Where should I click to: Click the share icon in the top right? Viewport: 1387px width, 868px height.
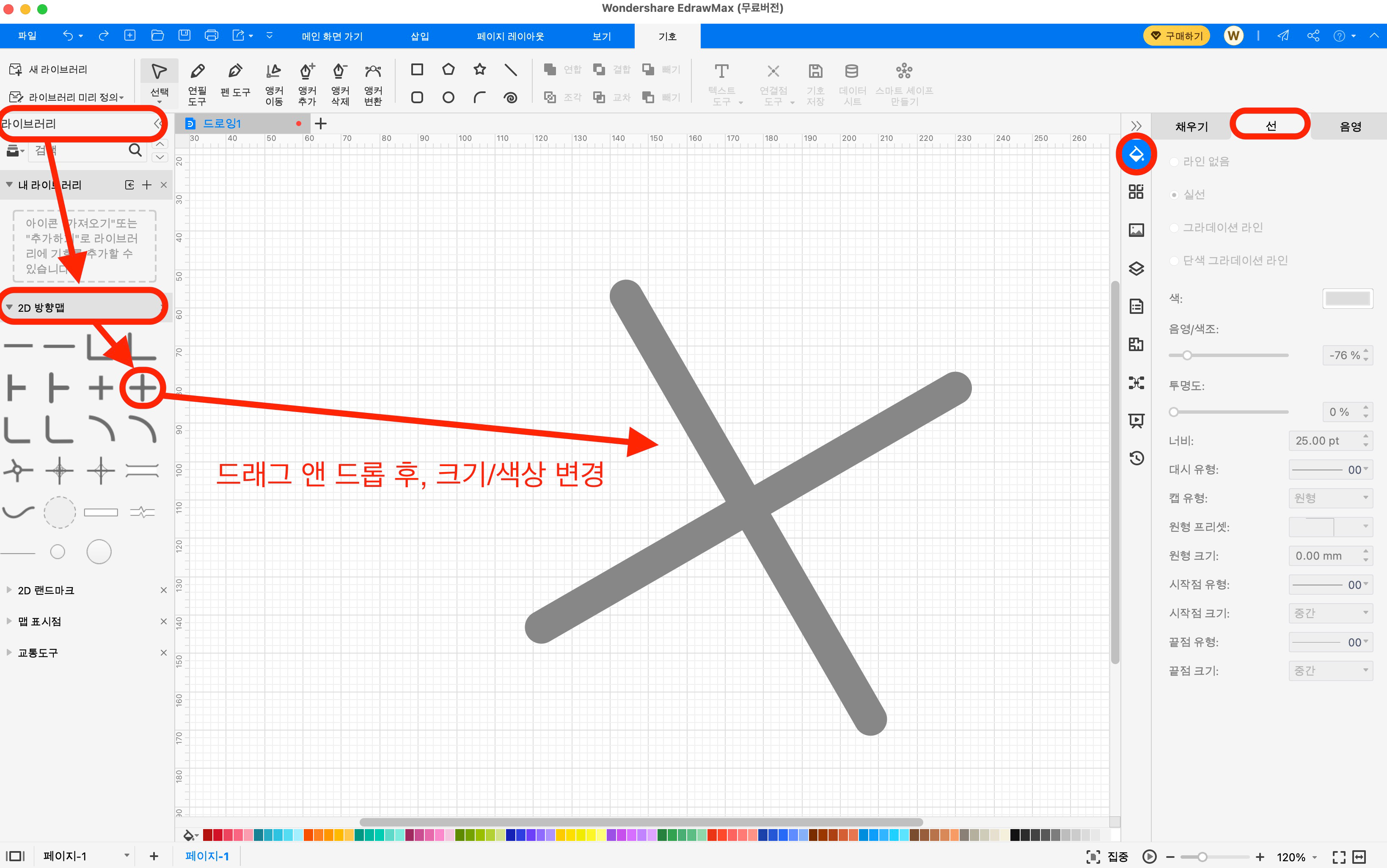pyautogui.click(x=1313, y=36)
